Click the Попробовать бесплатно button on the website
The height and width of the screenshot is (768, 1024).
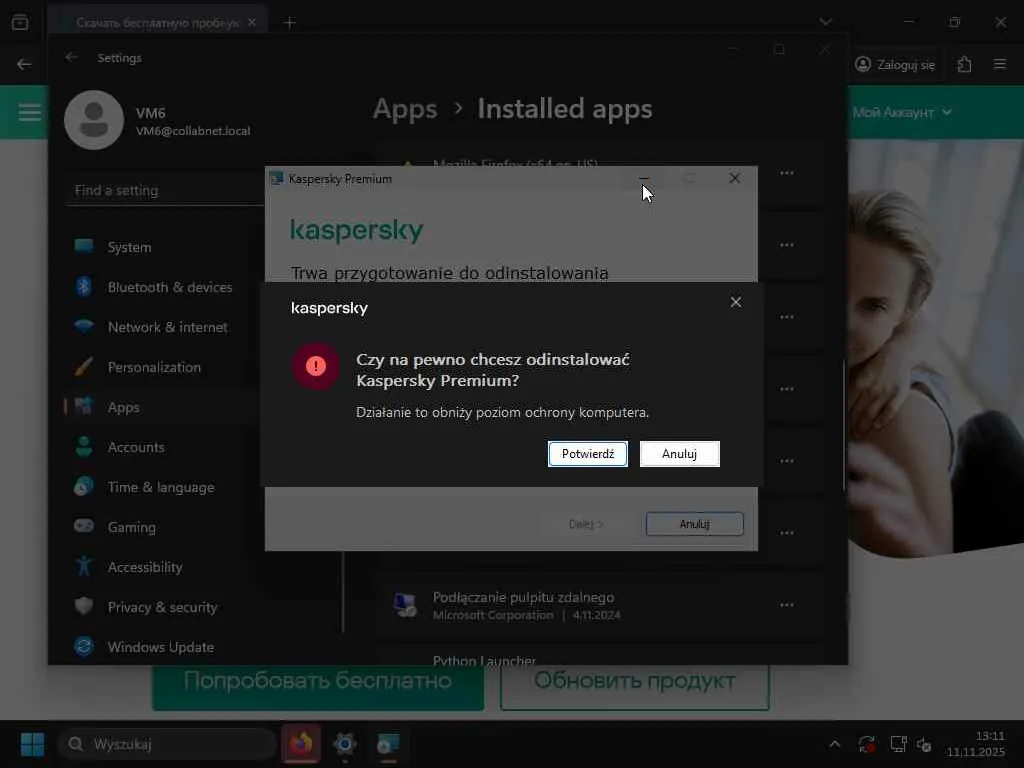(x=317, y=688)
